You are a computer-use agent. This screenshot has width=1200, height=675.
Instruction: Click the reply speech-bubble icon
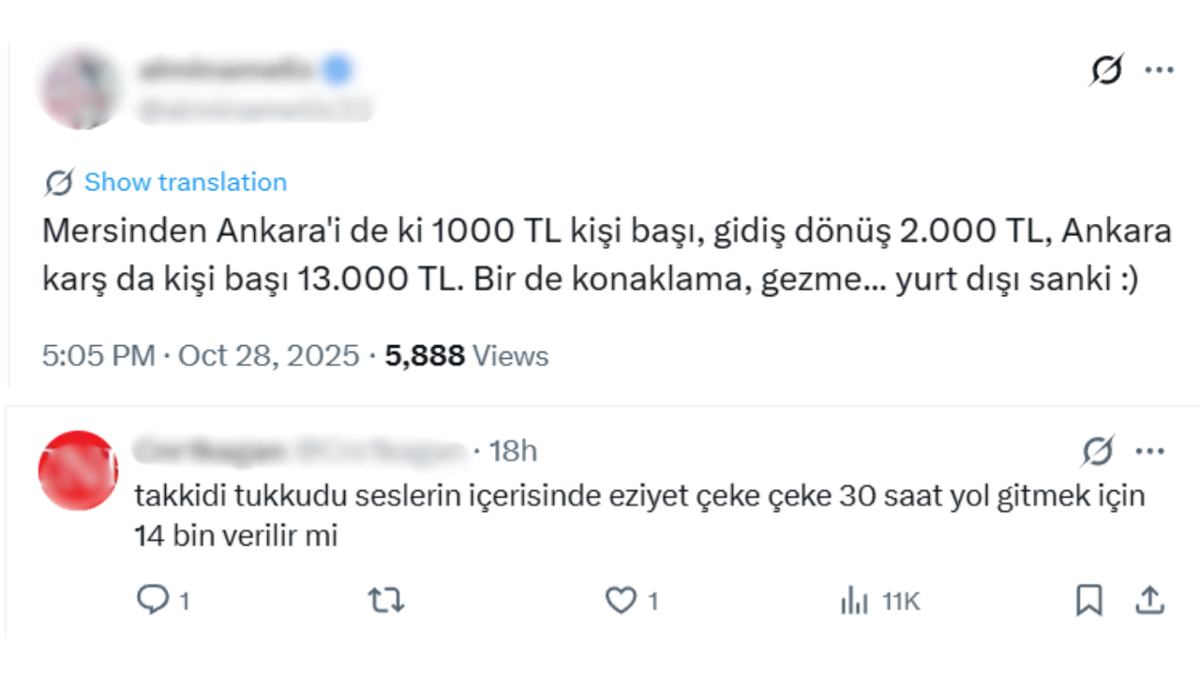tap(152, 600)
